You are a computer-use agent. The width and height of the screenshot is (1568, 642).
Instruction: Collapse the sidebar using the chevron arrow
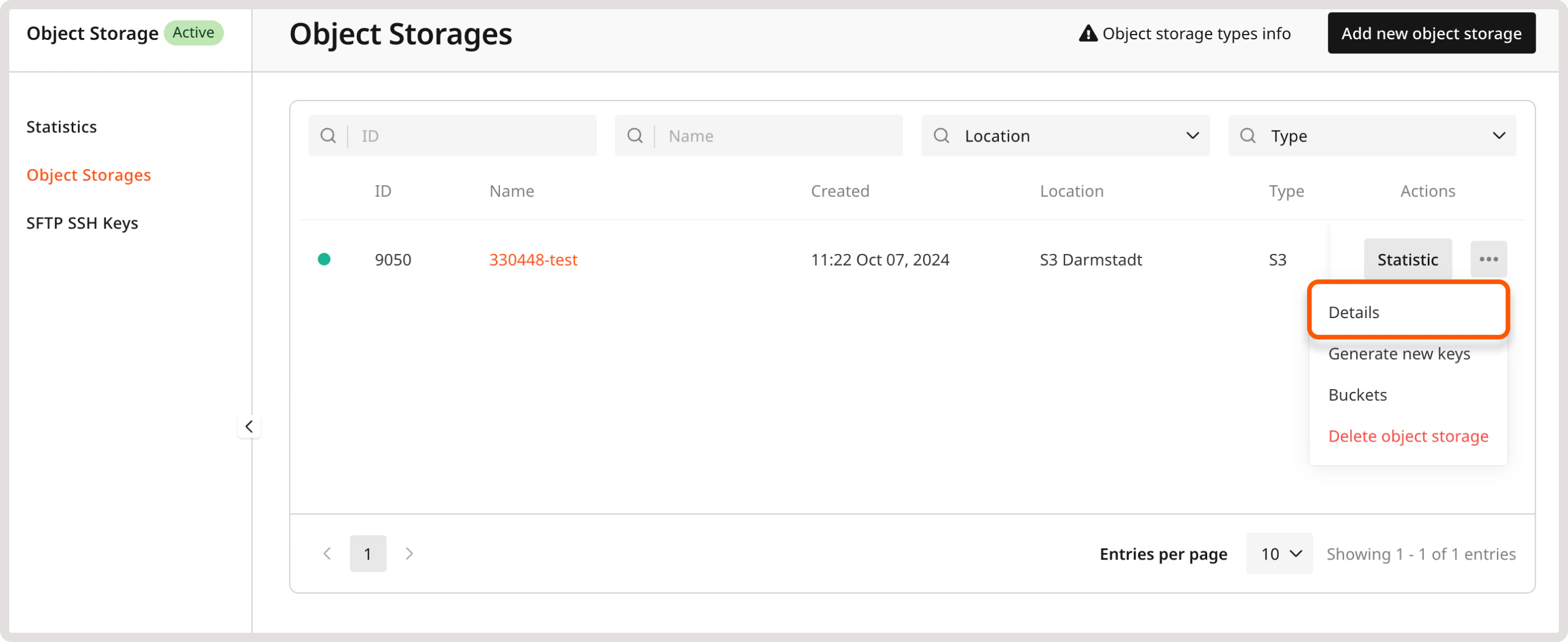[249, 426]
